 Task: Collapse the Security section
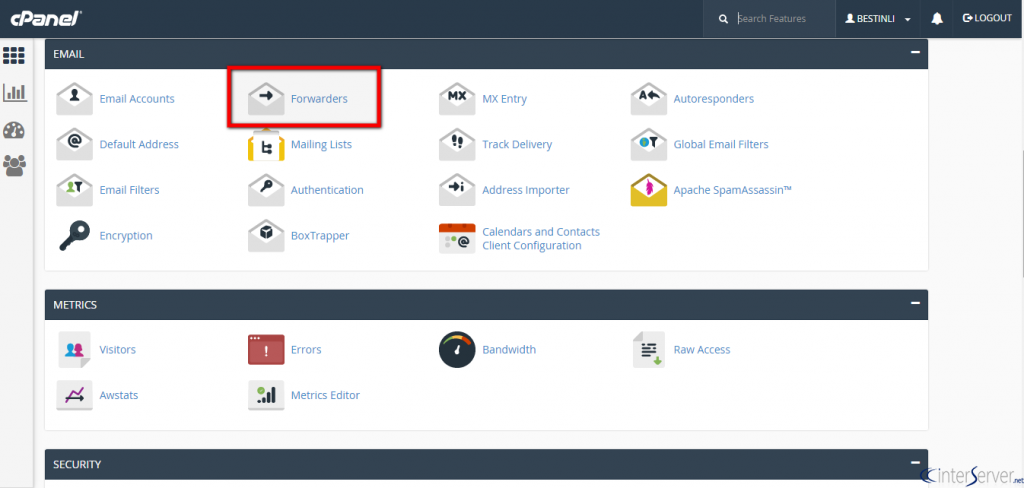tap(914, 464)
